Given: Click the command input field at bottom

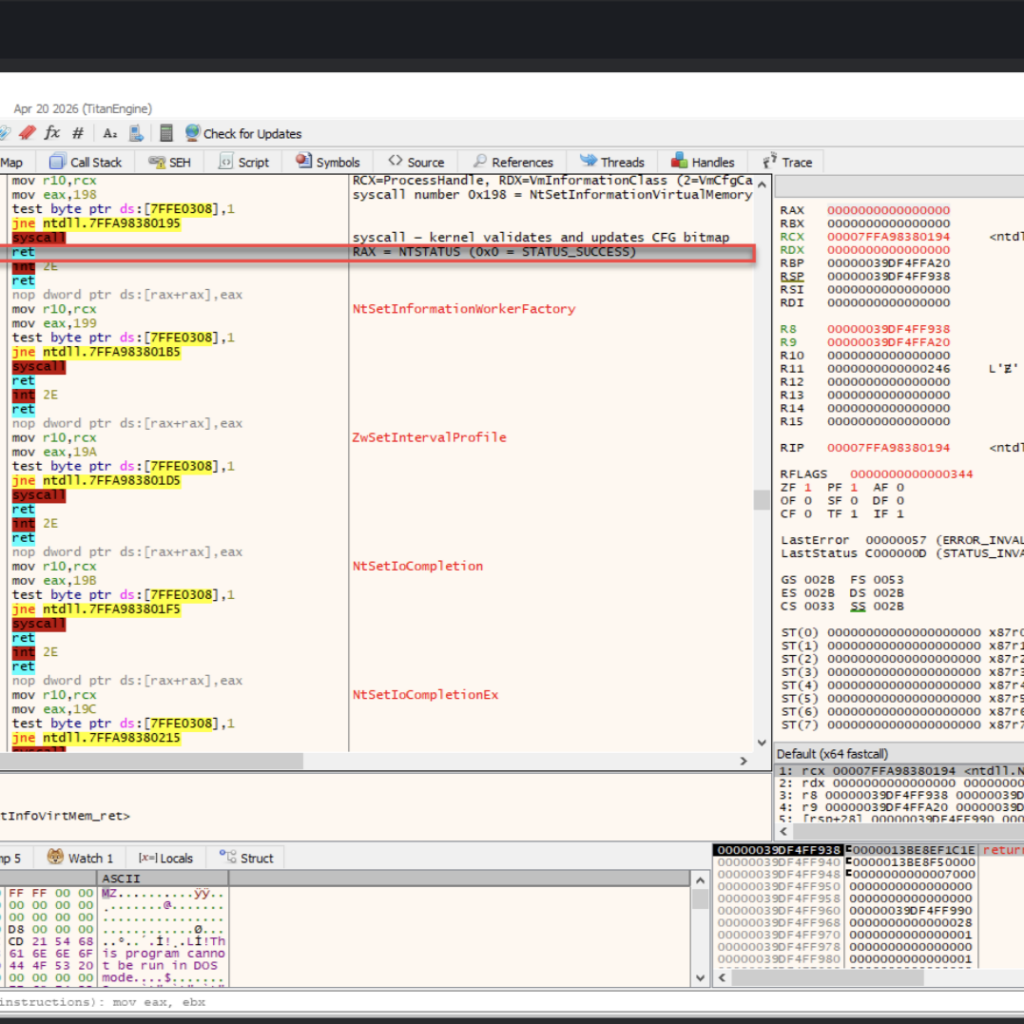Looking at the screenshot, I should coord(512,1001).
